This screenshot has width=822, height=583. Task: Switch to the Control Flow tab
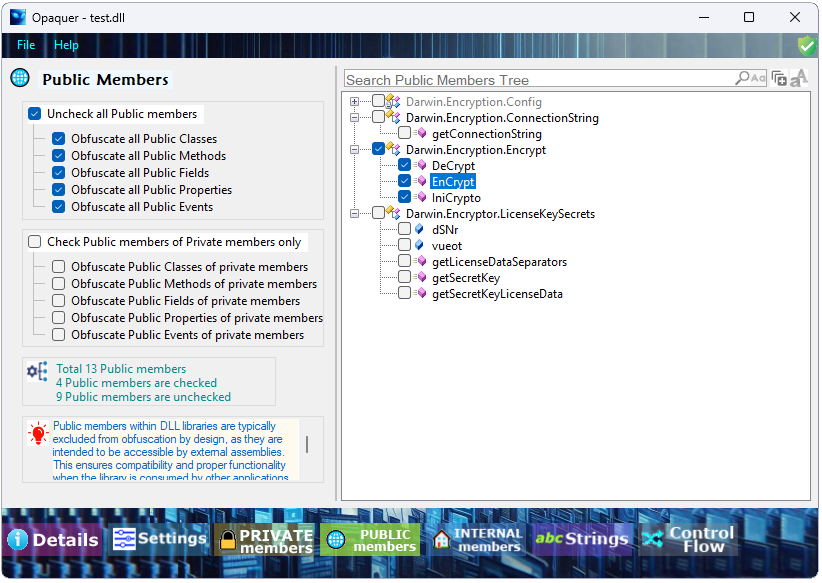[689, 539]
